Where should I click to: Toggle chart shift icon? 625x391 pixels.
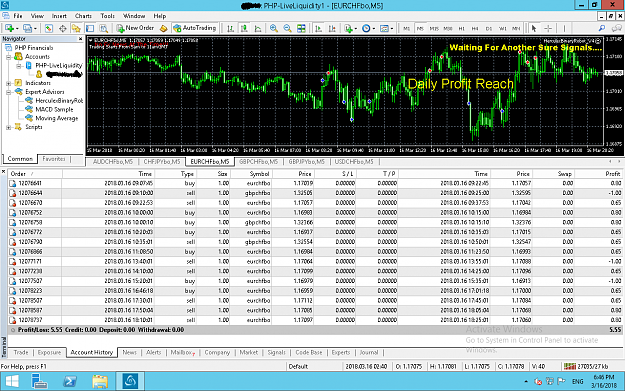click(332, 28)
